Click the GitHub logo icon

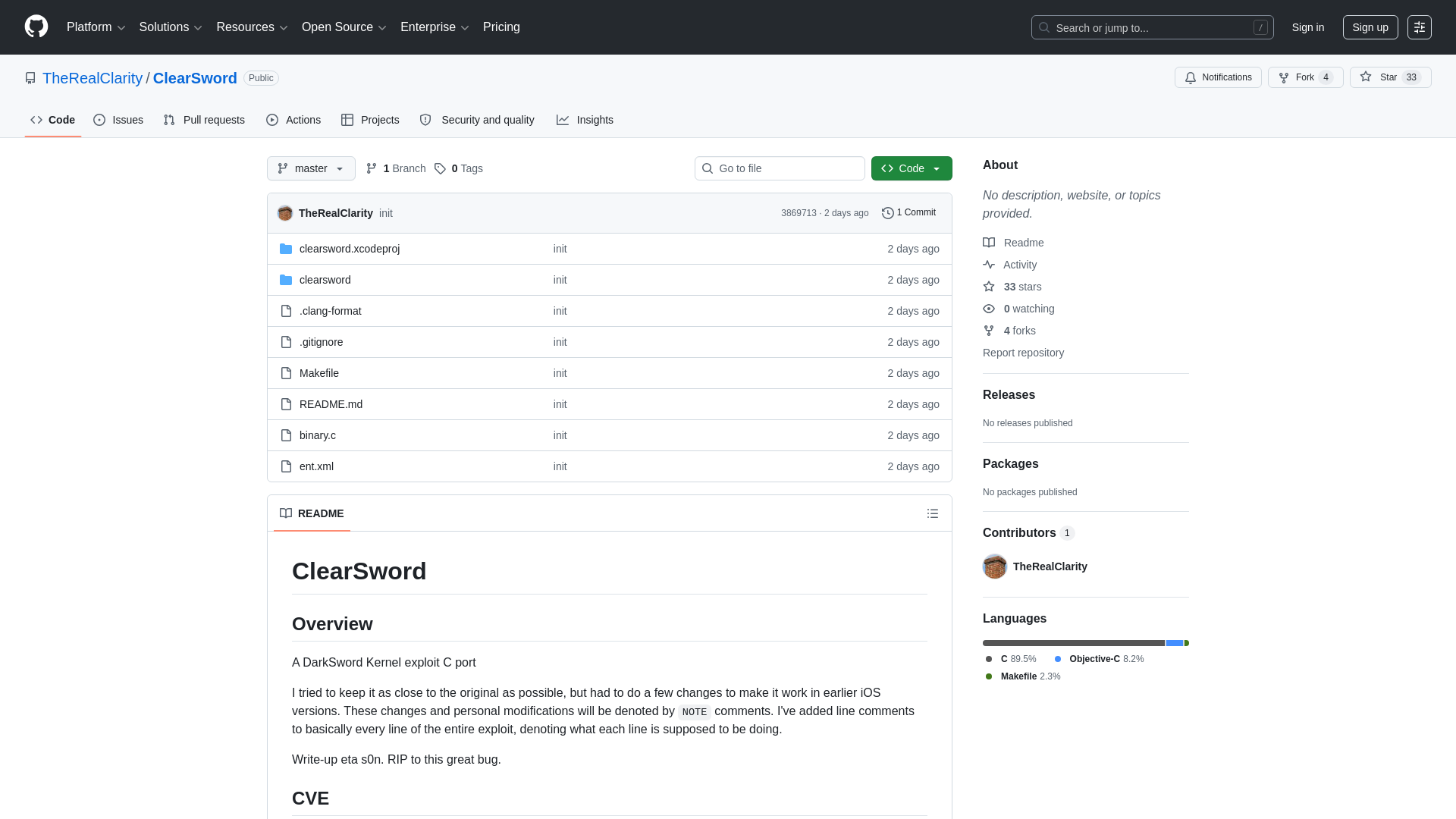click(x=36, y=27)
